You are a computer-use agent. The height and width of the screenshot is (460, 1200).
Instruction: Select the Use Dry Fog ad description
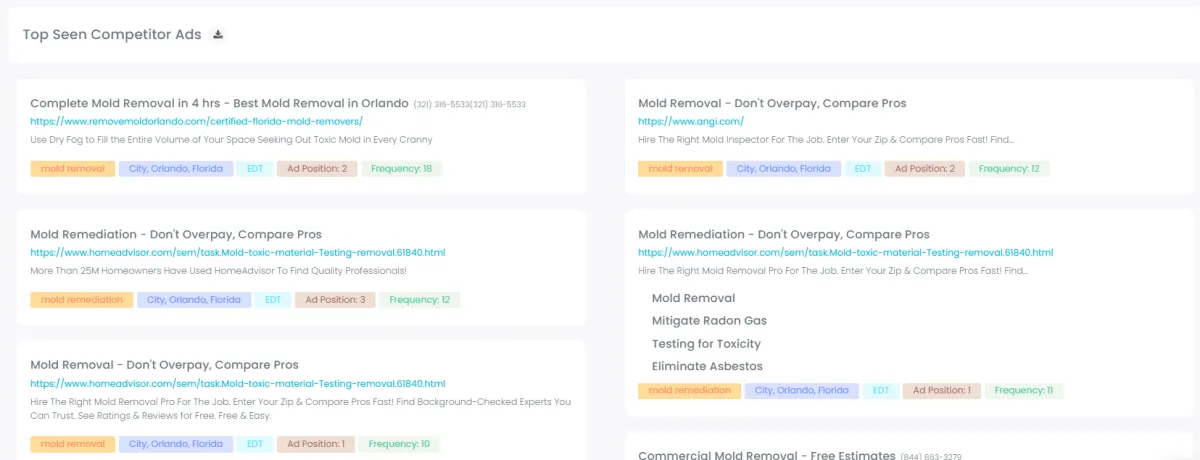(231, 140)
